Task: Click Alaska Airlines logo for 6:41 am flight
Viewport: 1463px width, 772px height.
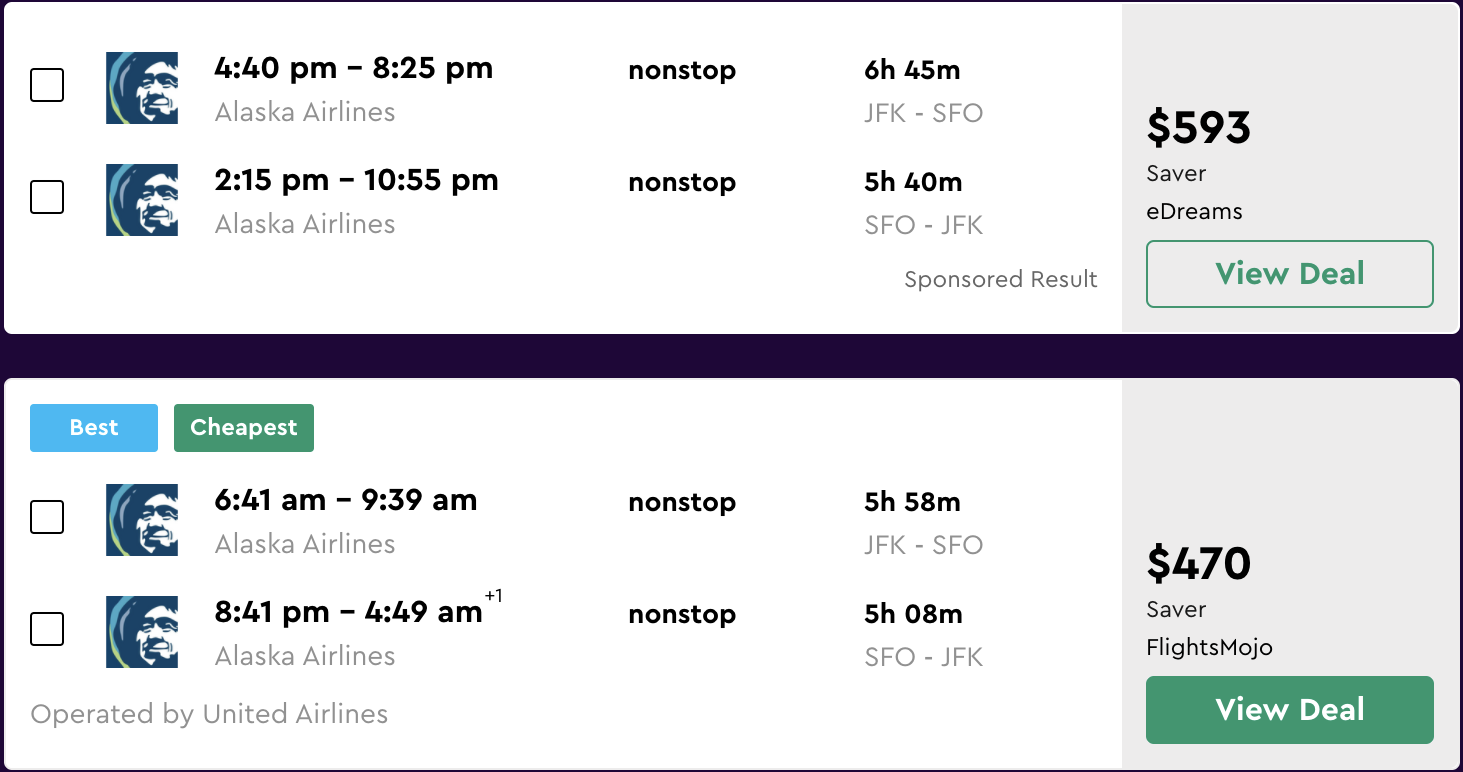Action: point(142,520)
